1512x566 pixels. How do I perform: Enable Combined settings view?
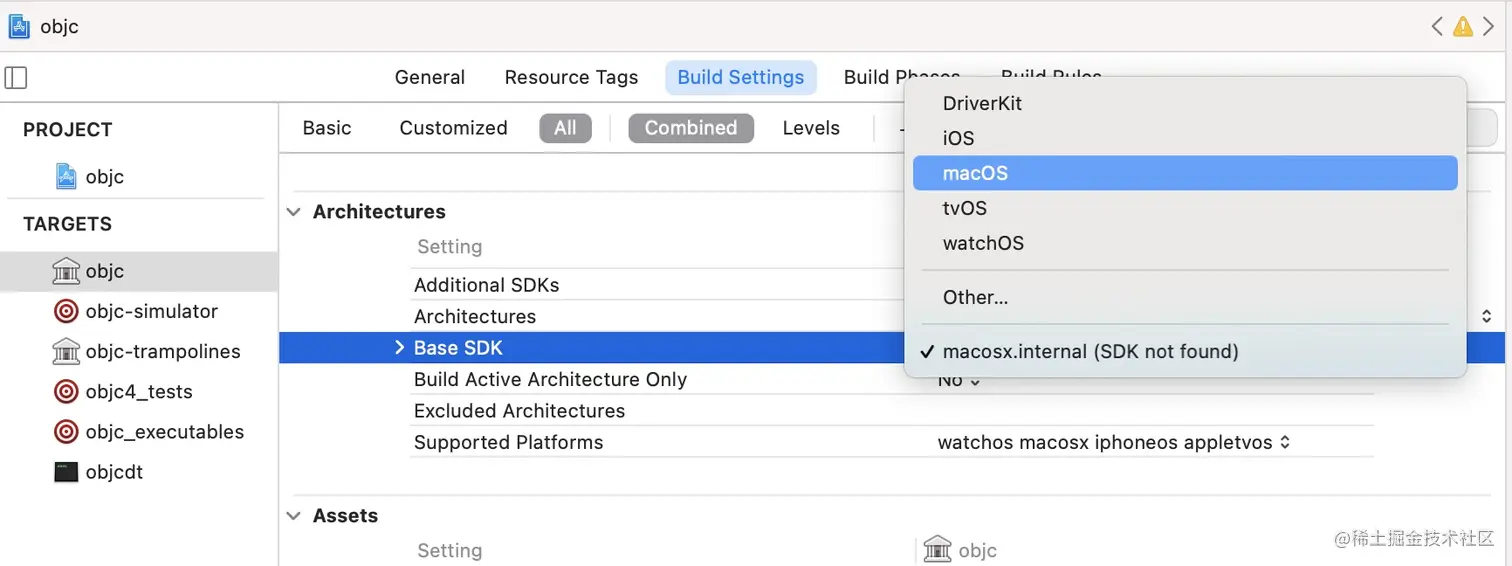[690, 128]
